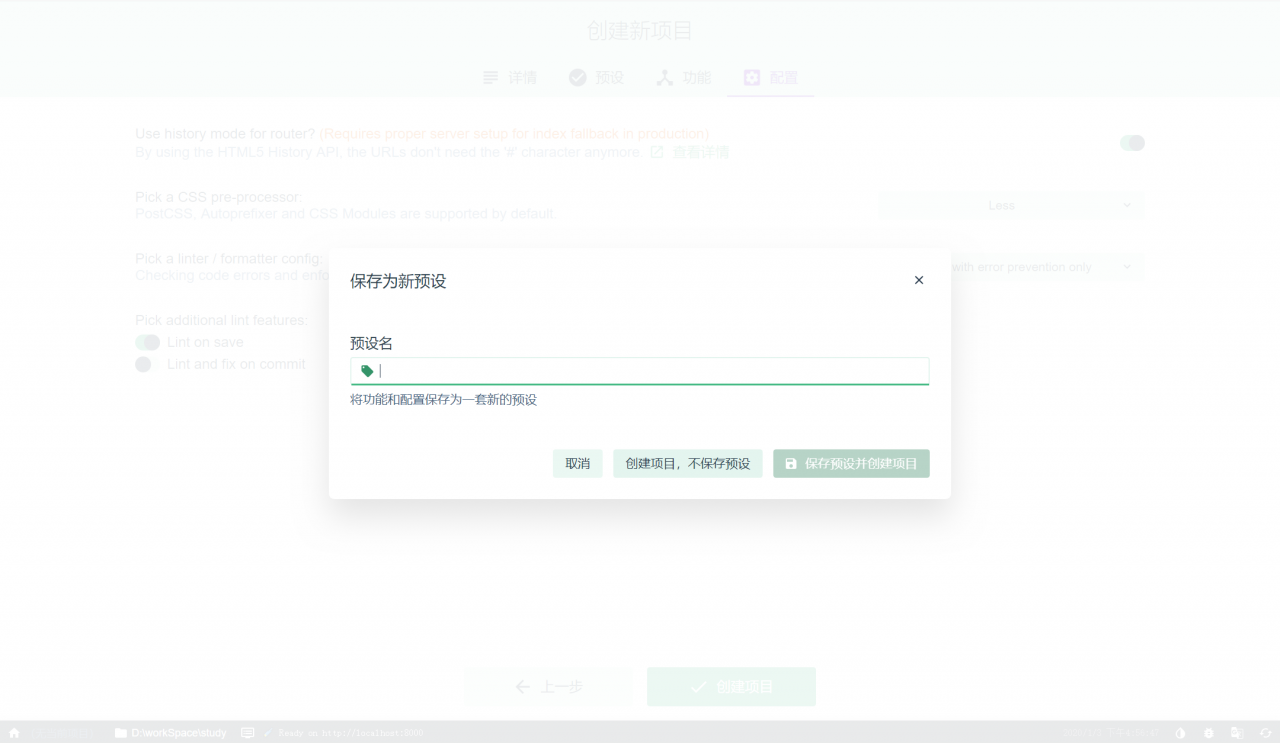This screenshot has height=743, width=1280.
Task: Switch to the 功能 features tab
Action: (x=684, y=78)
